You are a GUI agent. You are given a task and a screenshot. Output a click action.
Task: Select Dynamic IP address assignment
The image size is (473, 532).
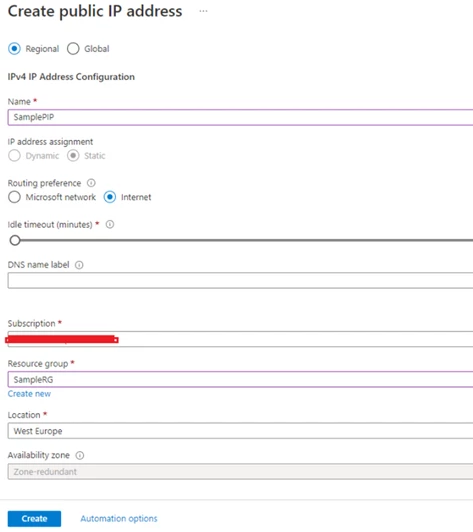pos(14,156)
